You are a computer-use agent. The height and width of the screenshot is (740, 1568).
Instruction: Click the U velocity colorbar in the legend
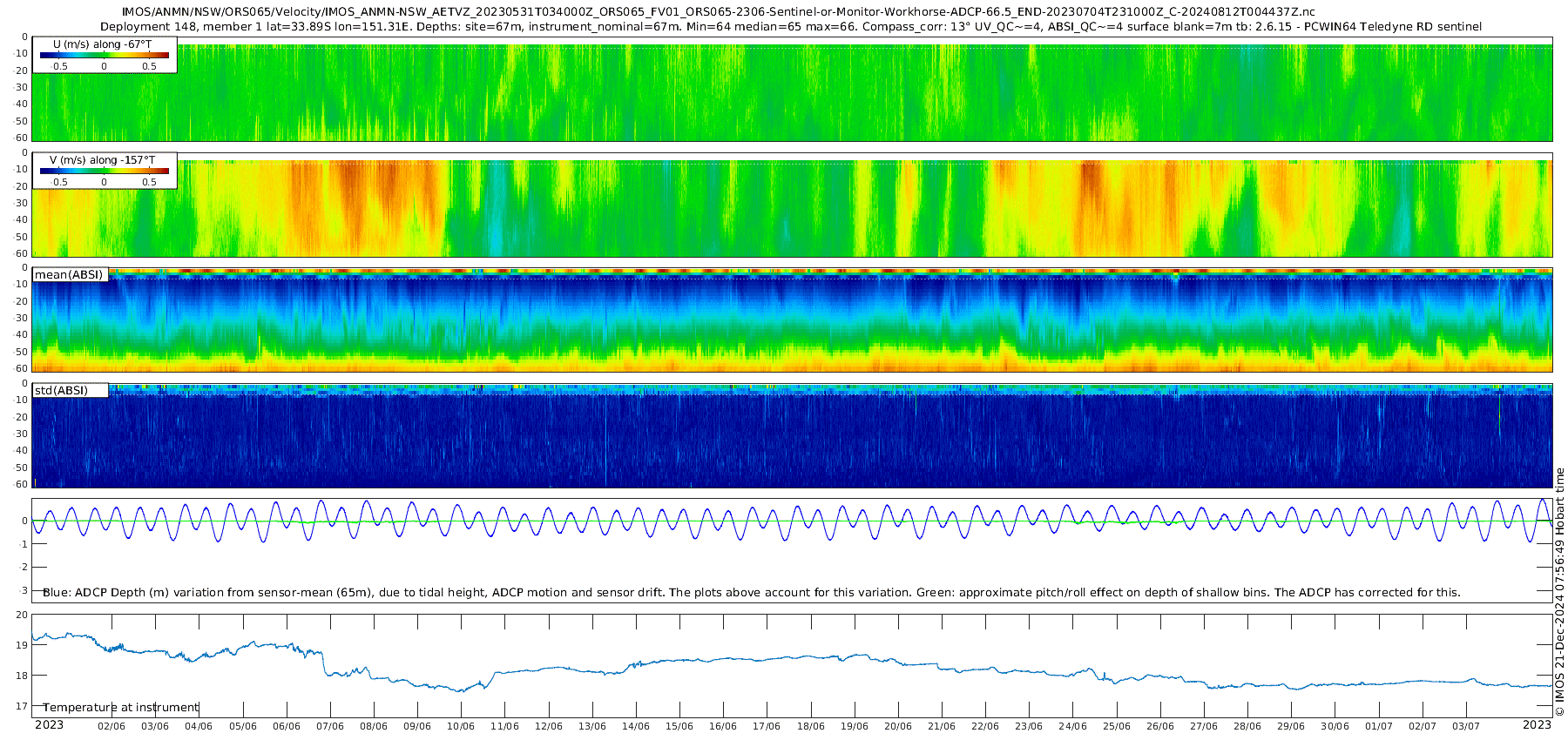tap(105, 56)
